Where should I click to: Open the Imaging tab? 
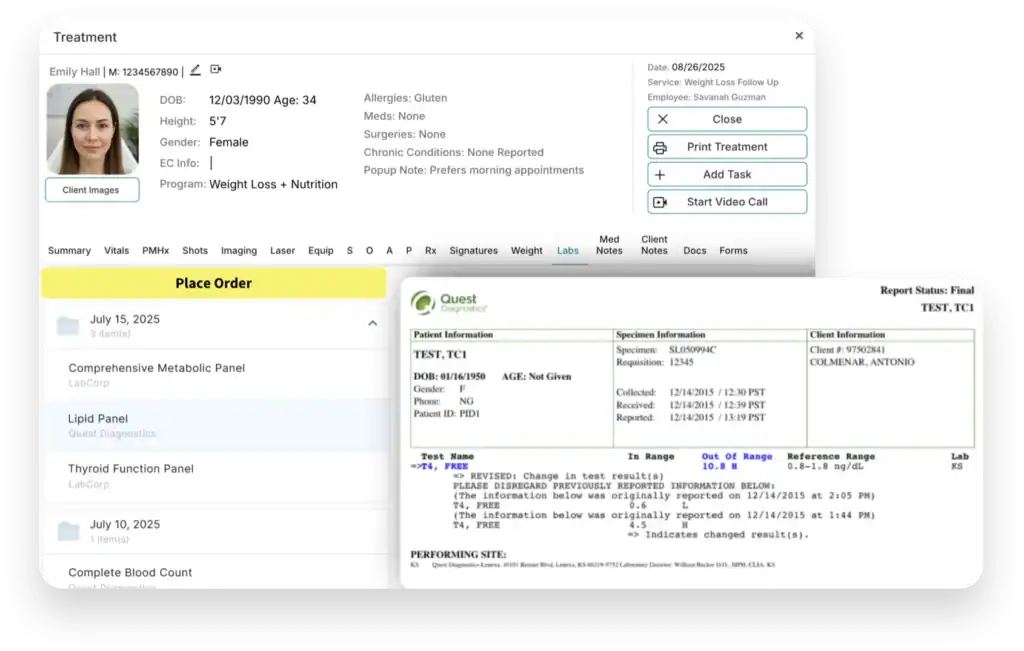coord(239,251)
